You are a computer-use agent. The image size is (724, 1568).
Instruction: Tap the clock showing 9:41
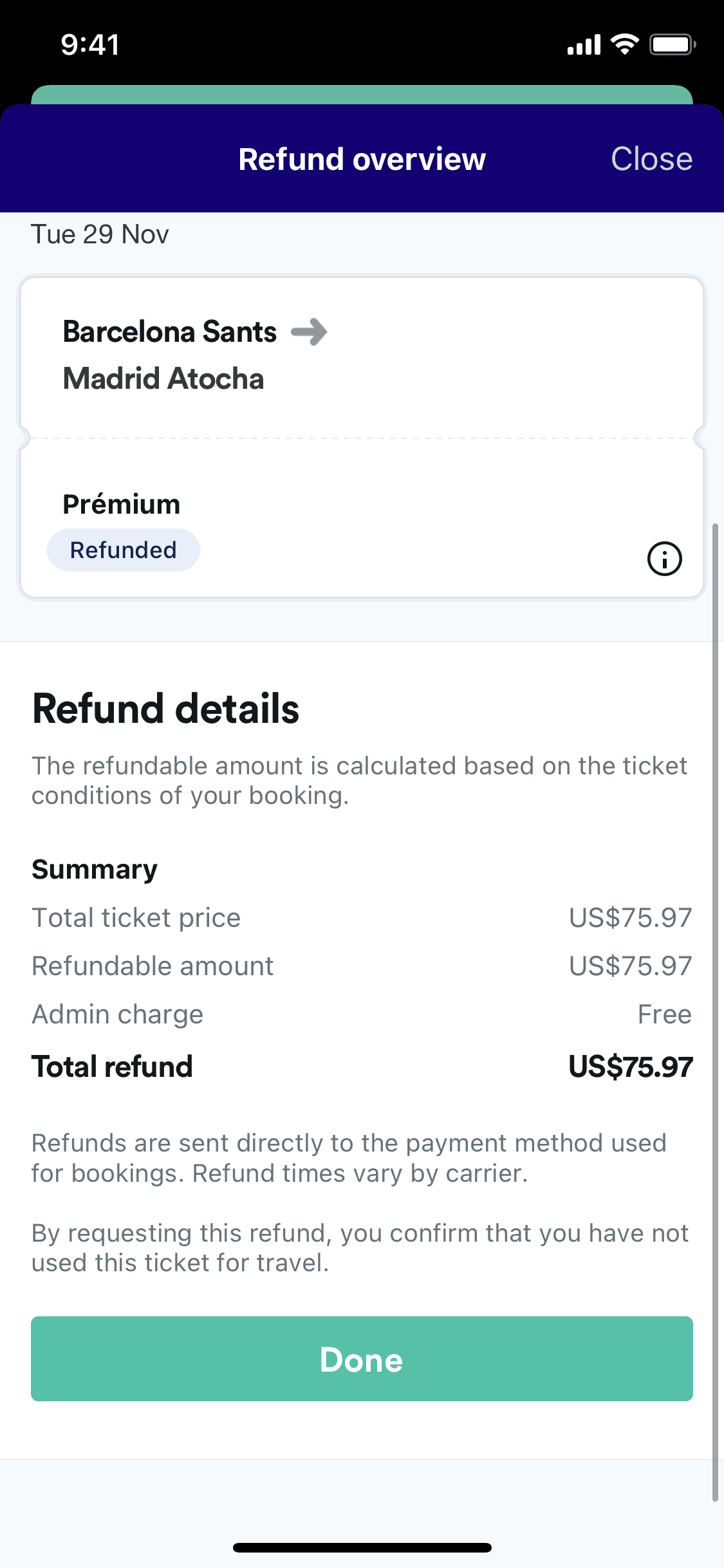[x=89, y=44]
